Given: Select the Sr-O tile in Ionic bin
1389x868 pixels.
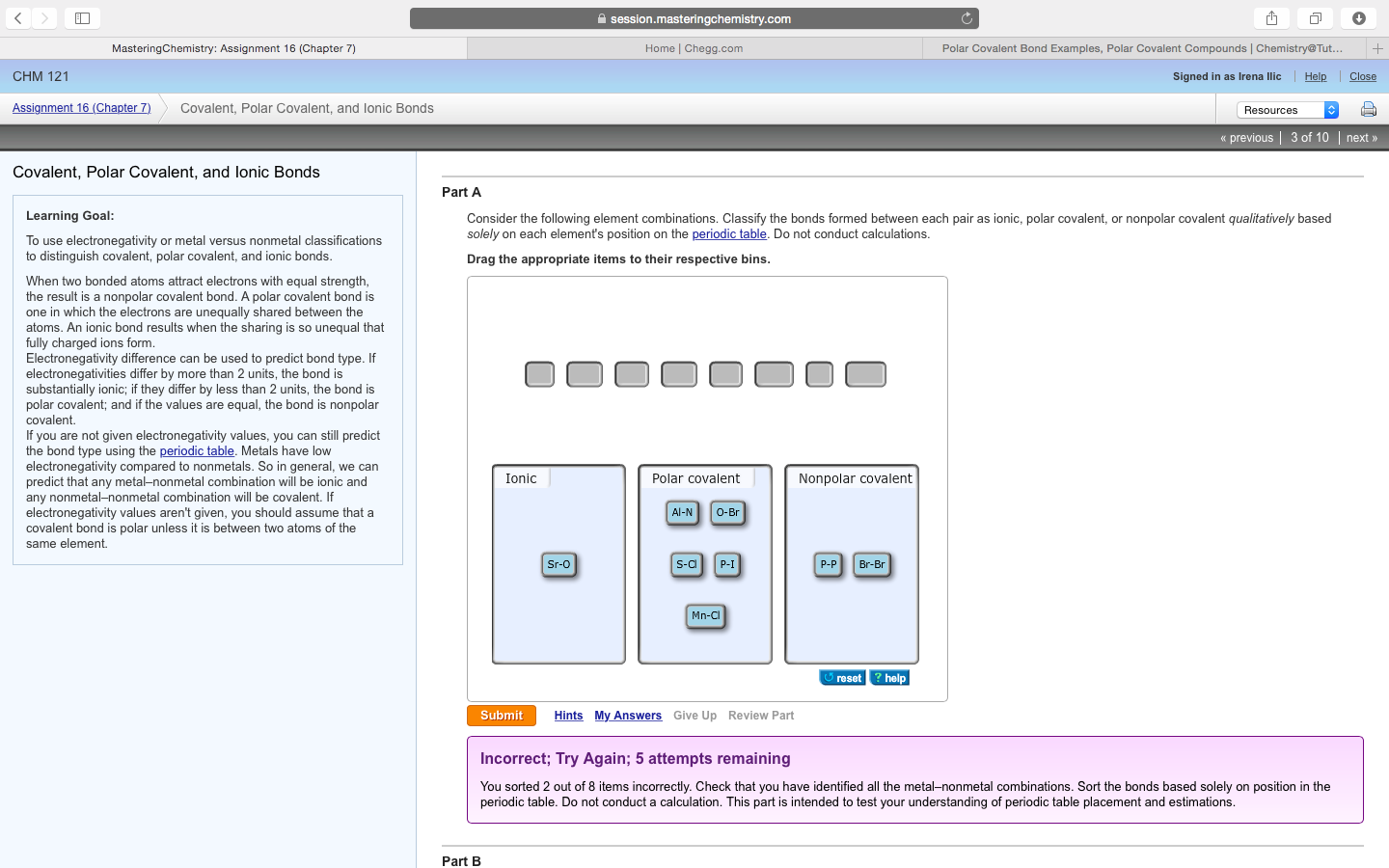Looking at the screenshot, I should coord(558,564).
